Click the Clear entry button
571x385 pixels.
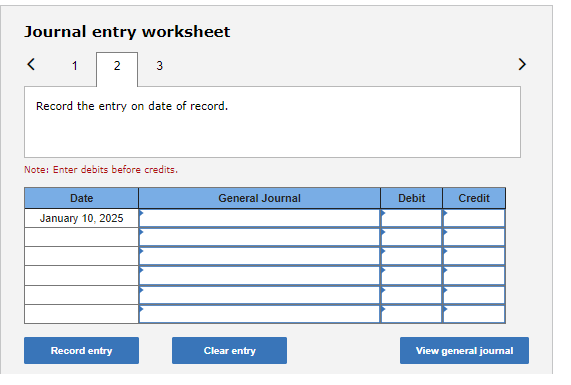click(229, 350)
